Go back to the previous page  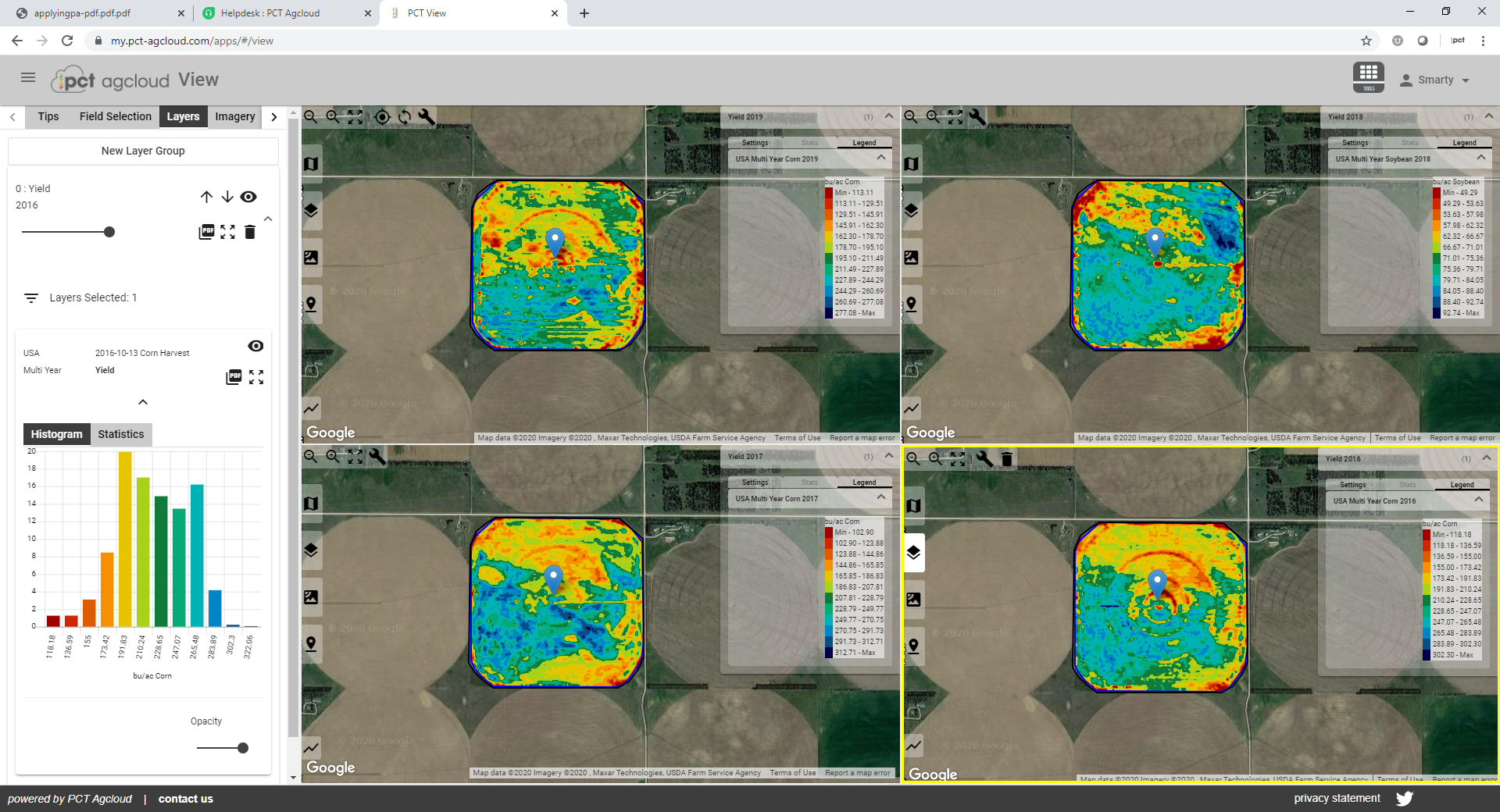coord(17,41)
